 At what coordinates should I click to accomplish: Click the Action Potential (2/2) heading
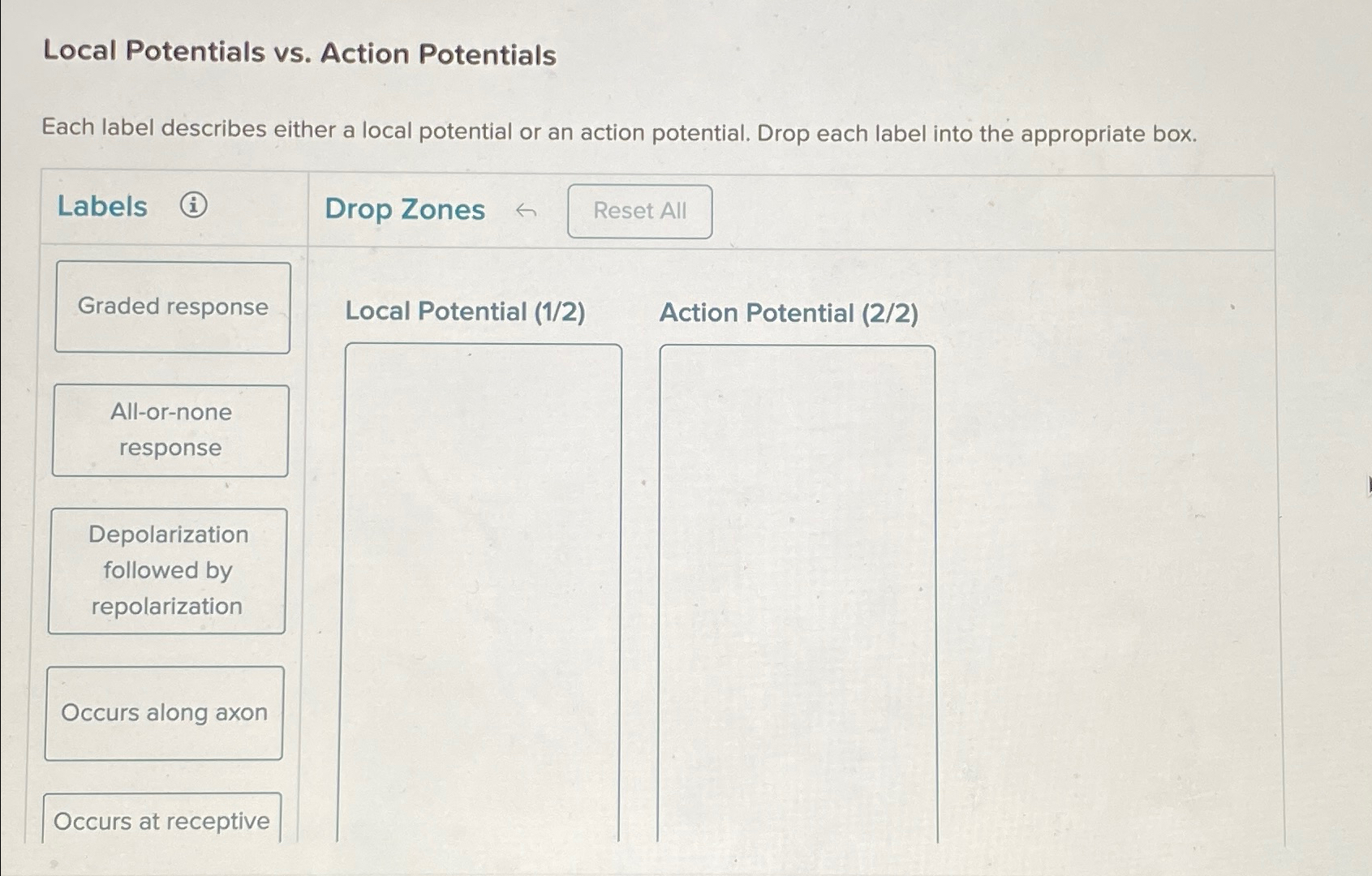pyautogui.click(x=789, y=314)
